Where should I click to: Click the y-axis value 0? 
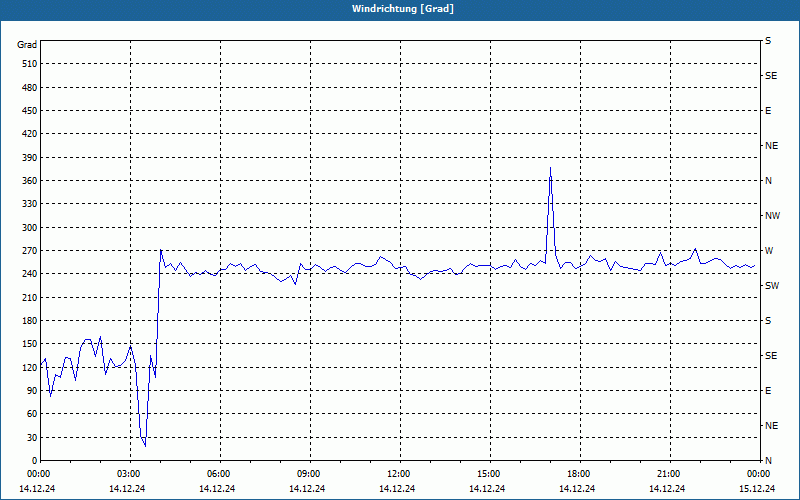pyautogui.click(x=35, y=461)
